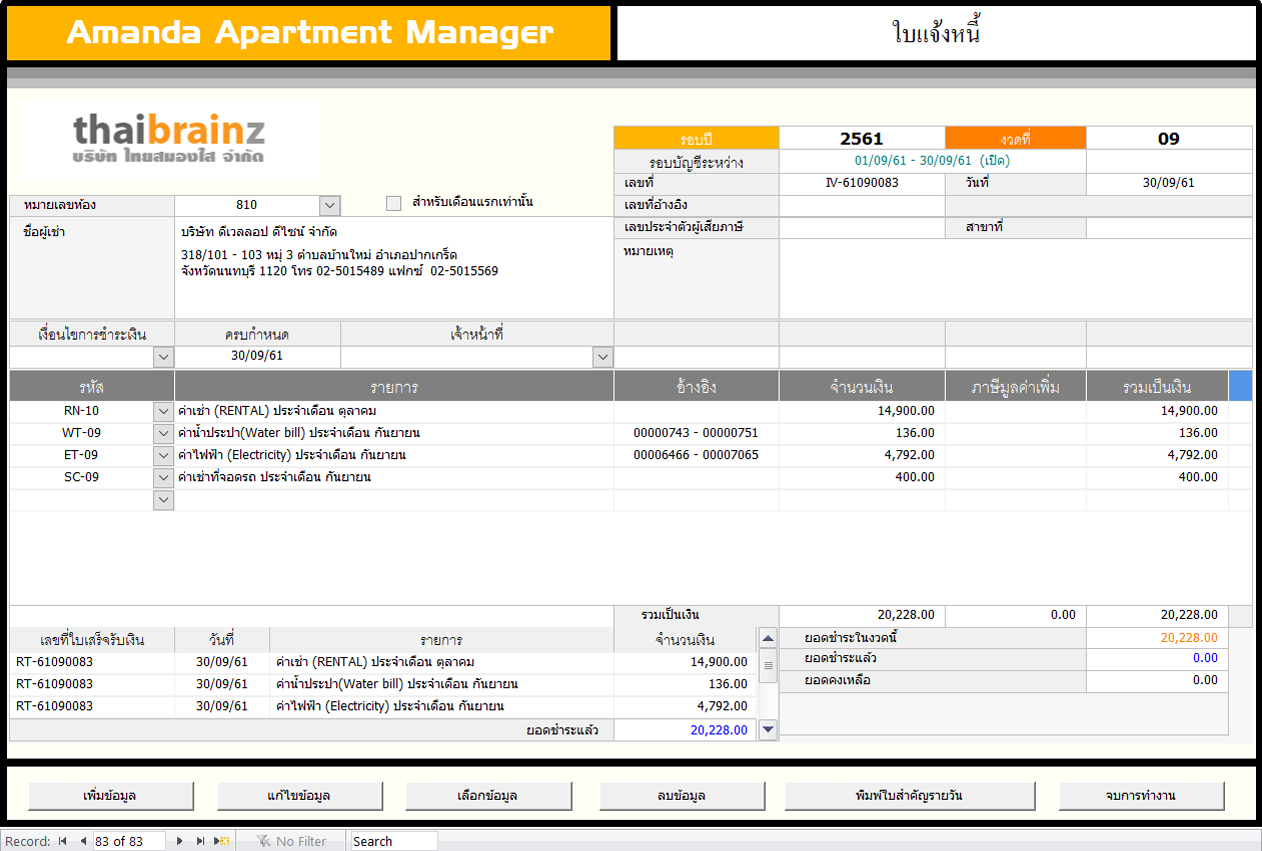Viewport: 1262px width, 851px height.
Task: Click the ลบข้อมูล button
Action: tap(682, 796)
